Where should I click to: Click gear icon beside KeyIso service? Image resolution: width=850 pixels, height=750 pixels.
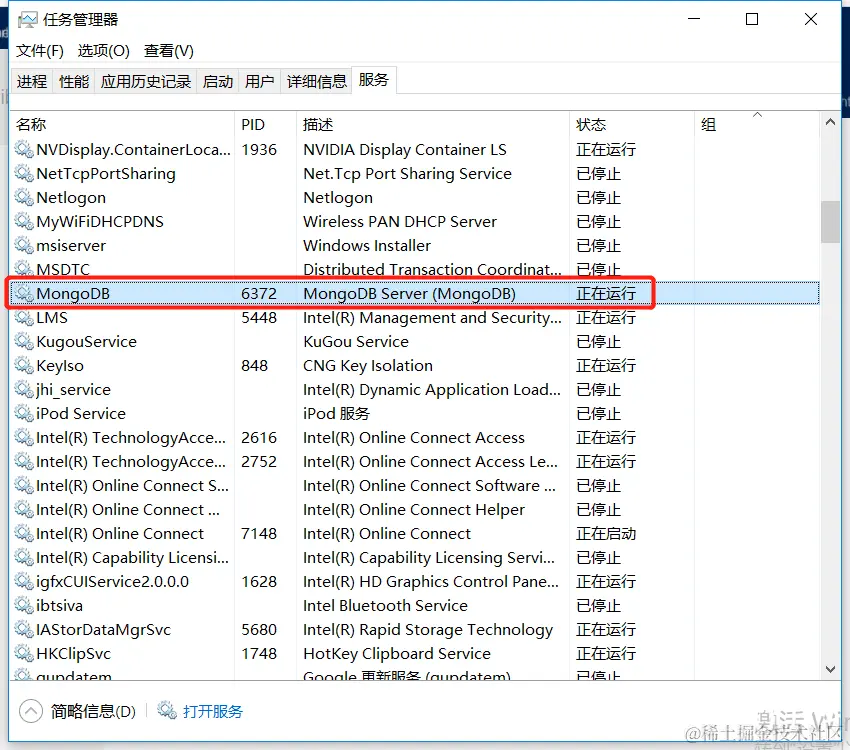[24, 365]
